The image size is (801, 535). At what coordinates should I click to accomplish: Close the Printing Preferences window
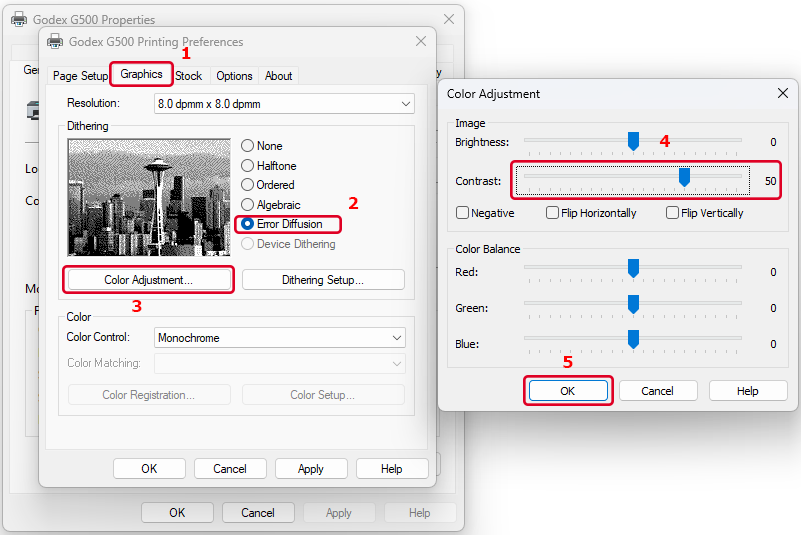point(419,42)
